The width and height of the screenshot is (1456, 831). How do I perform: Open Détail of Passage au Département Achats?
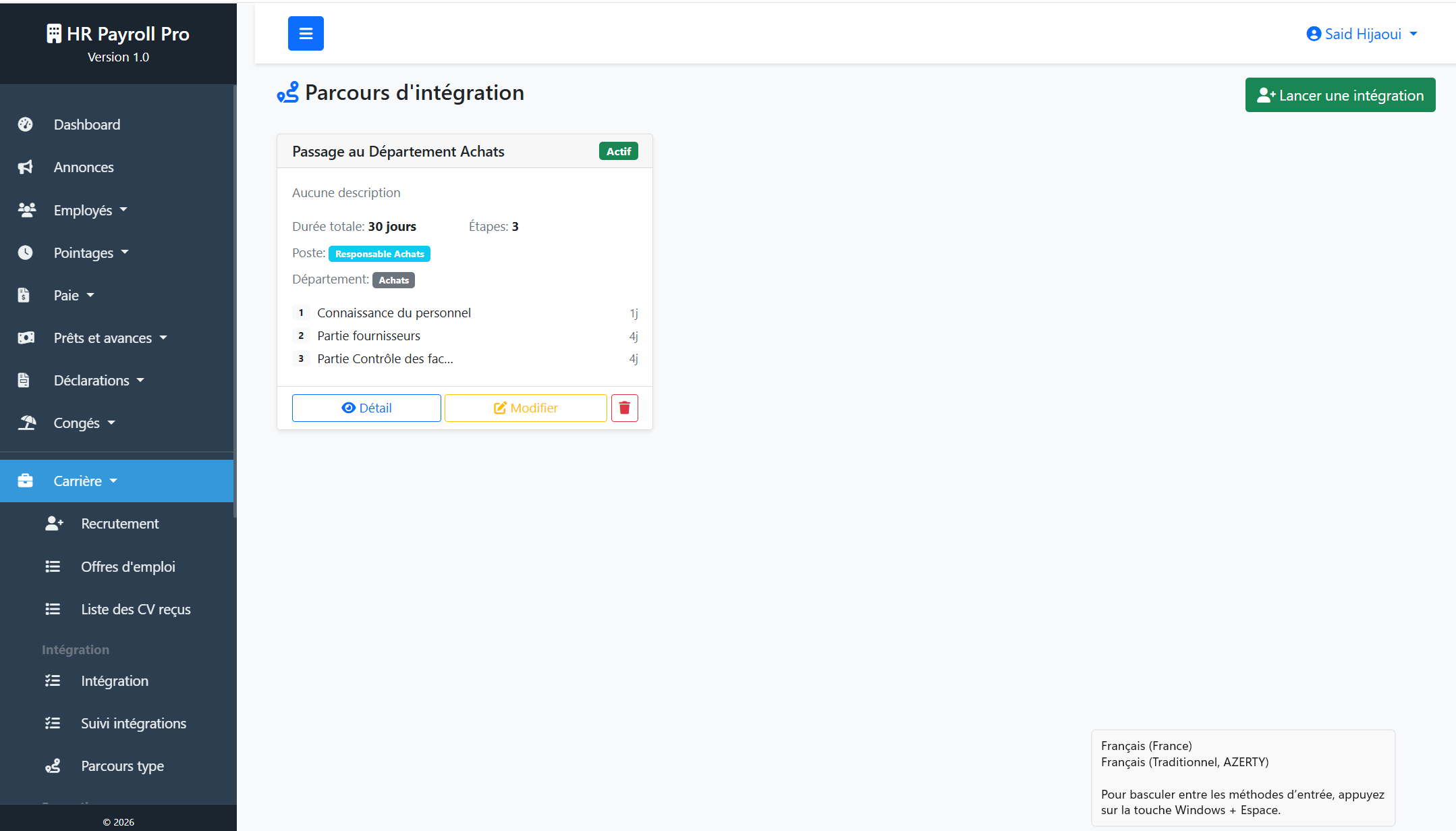(x=366, y=408)
